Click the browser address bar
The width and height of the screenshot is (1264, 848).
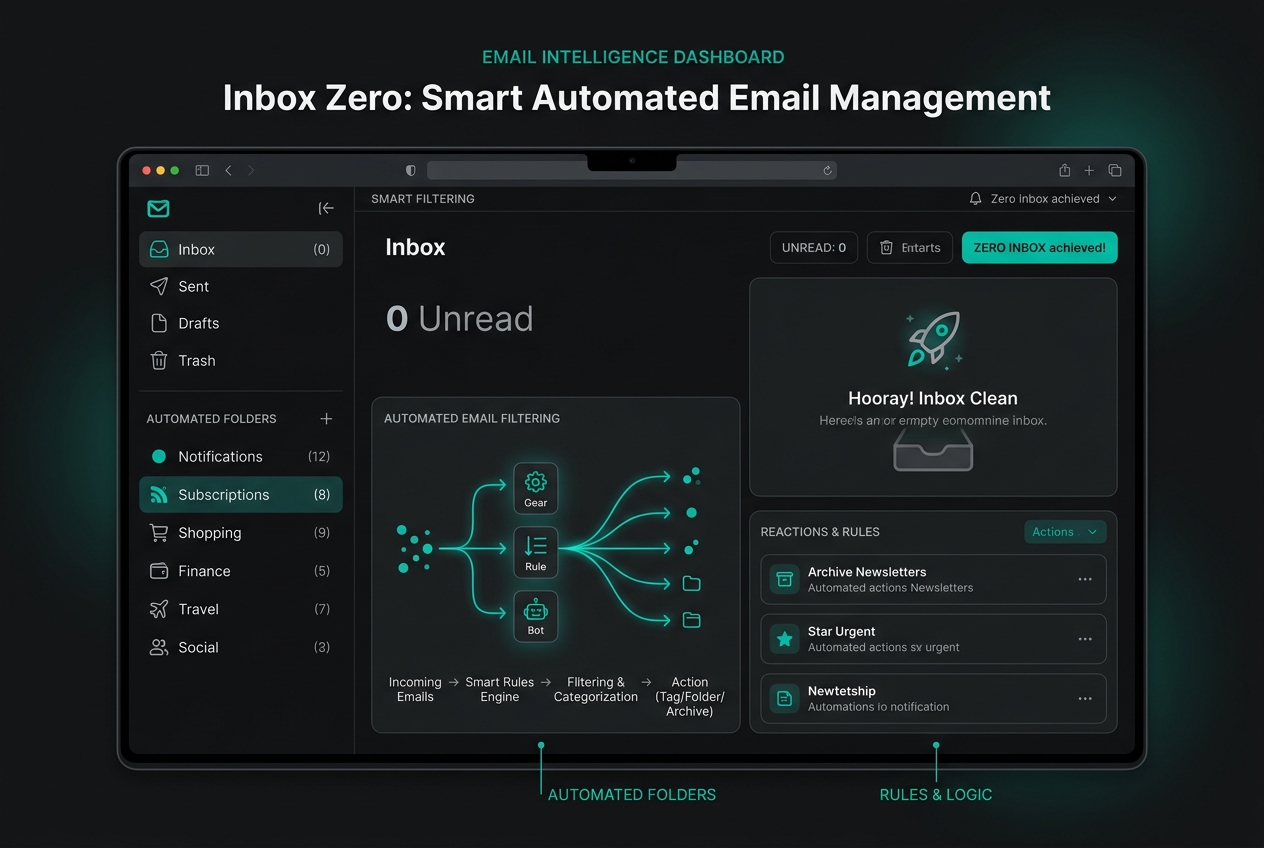pyautogui.click(x=632, y=170)
